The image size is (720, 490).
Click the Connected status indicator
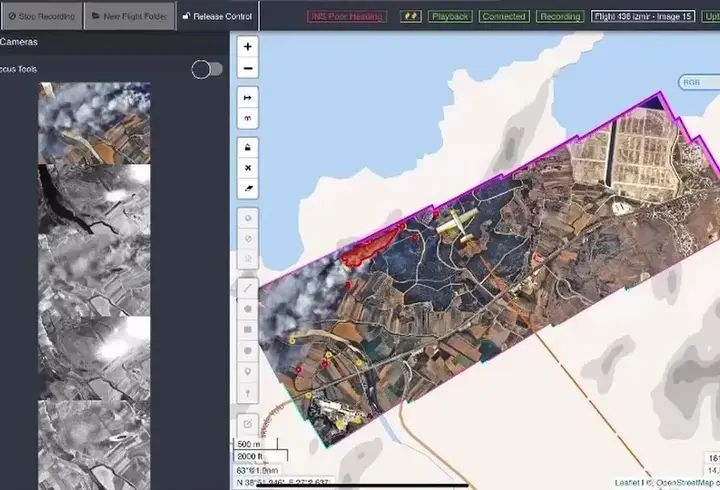coord(504,17)
